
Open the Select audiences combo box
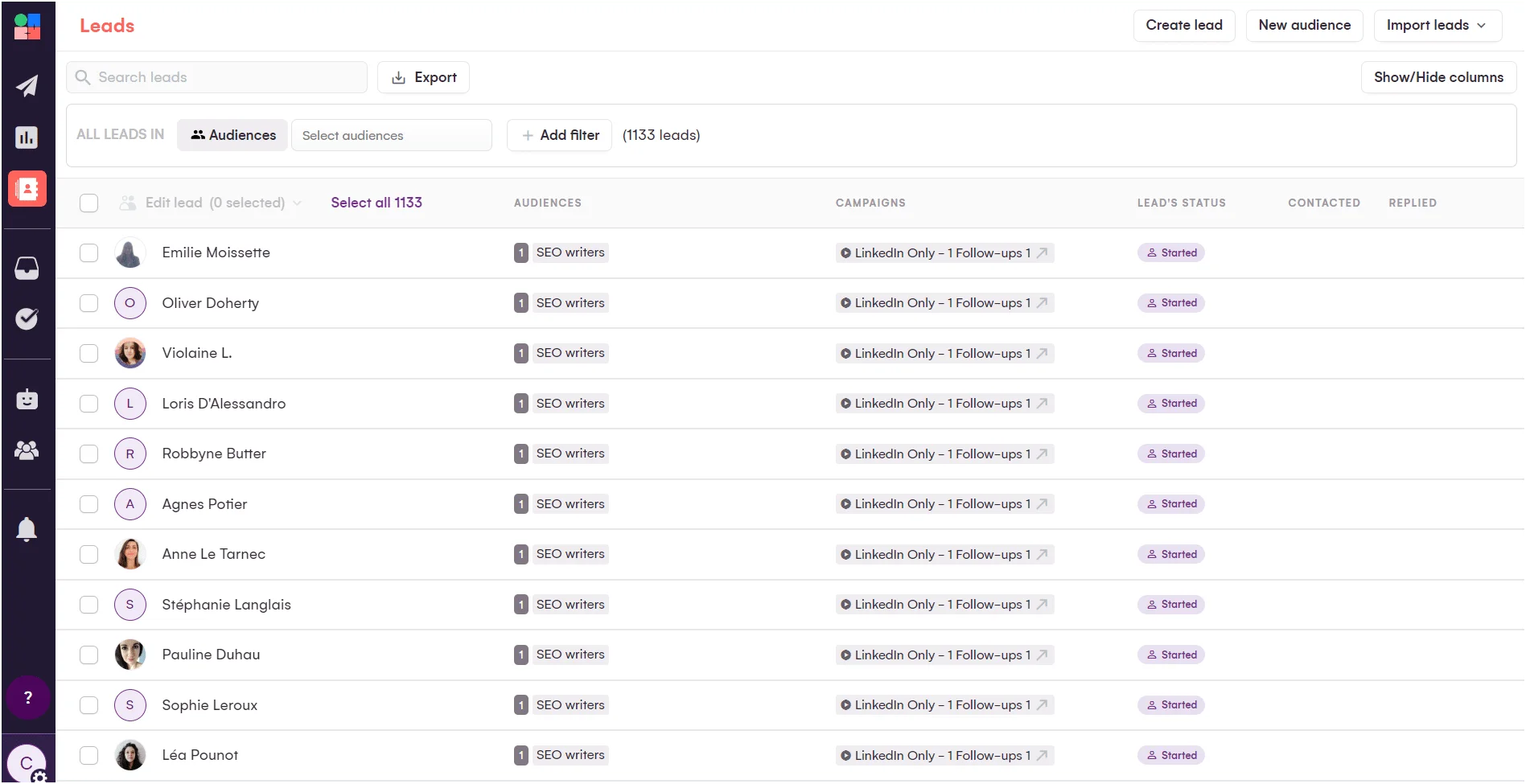(x=391, y=135)
